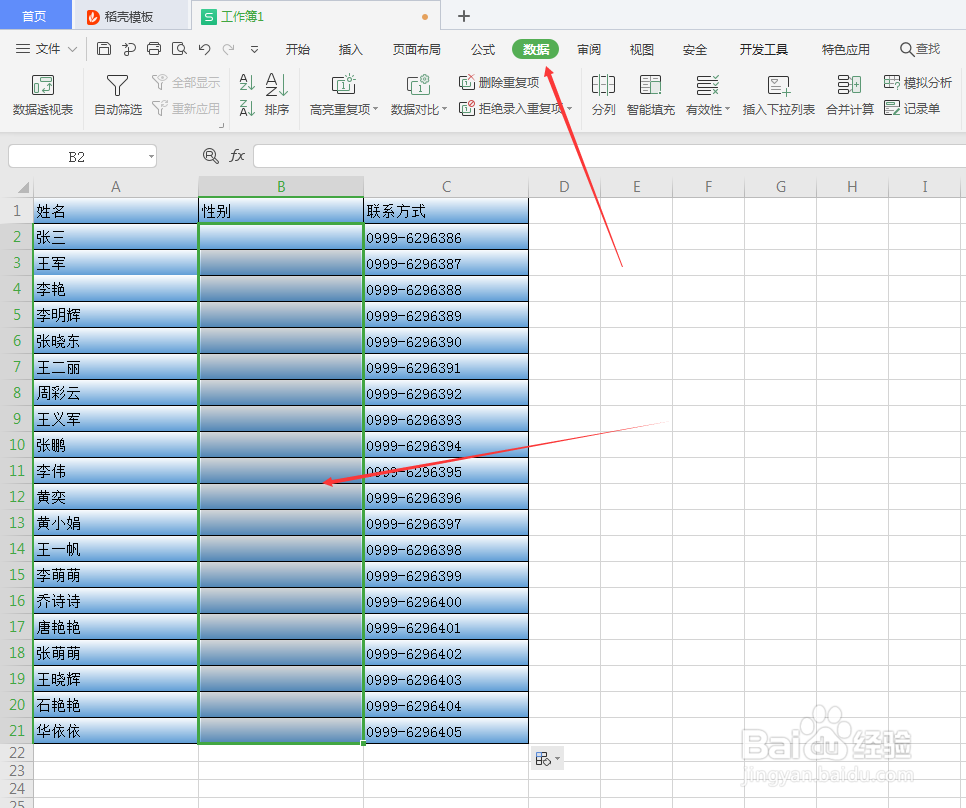Screen dimensions: 966x808
Task: Switch to Home (首页) window tab
Action: pos(34,15)
